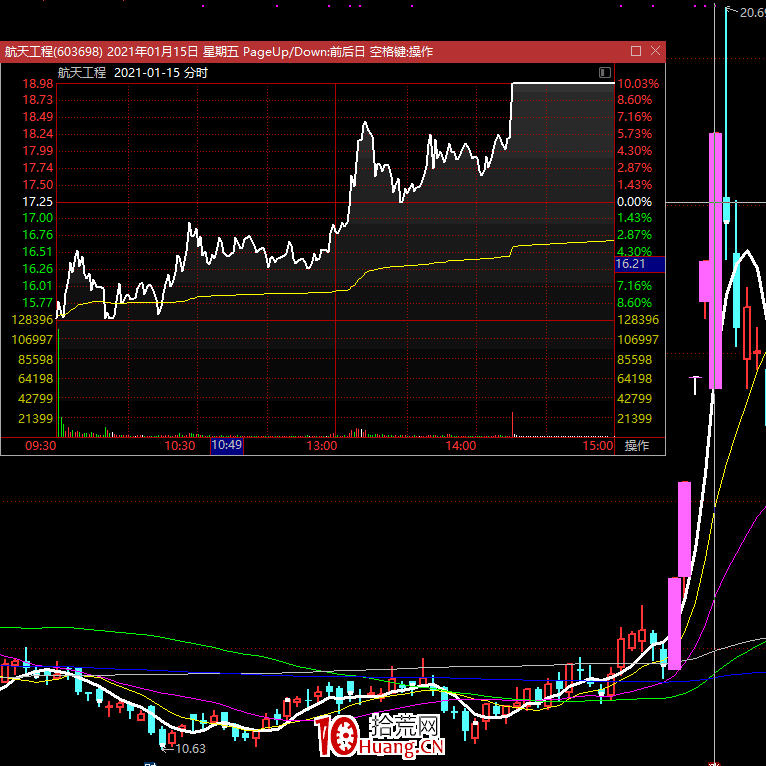766x766 pixels.
Task: Toggle the side panel icon in the chart header
Action: pyautogui.click(x=605, y=73)
